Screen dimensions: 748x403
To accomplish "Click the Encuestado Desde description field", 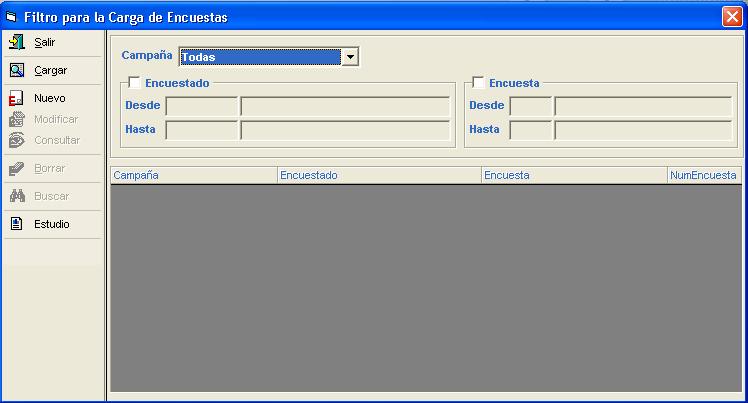I will click(345, 106).
